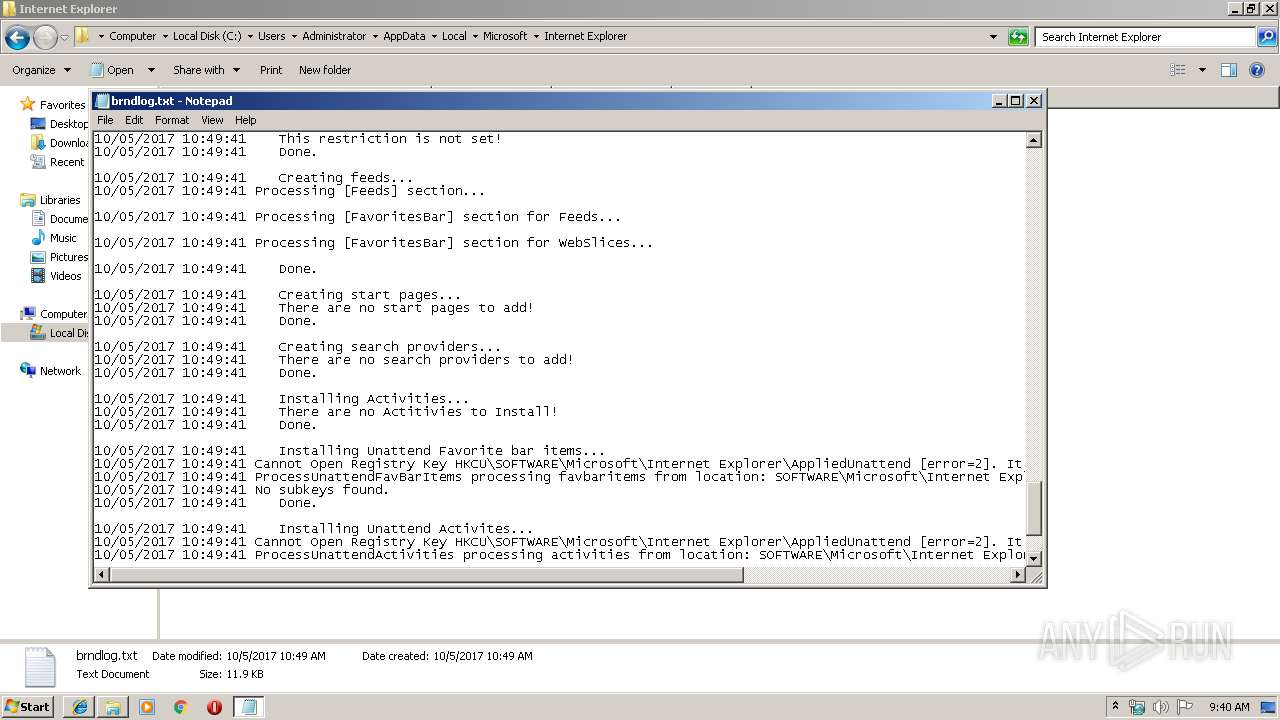Open Notepad Edit menu
This screenshot has height=720, width=1280.
(134, 120)
